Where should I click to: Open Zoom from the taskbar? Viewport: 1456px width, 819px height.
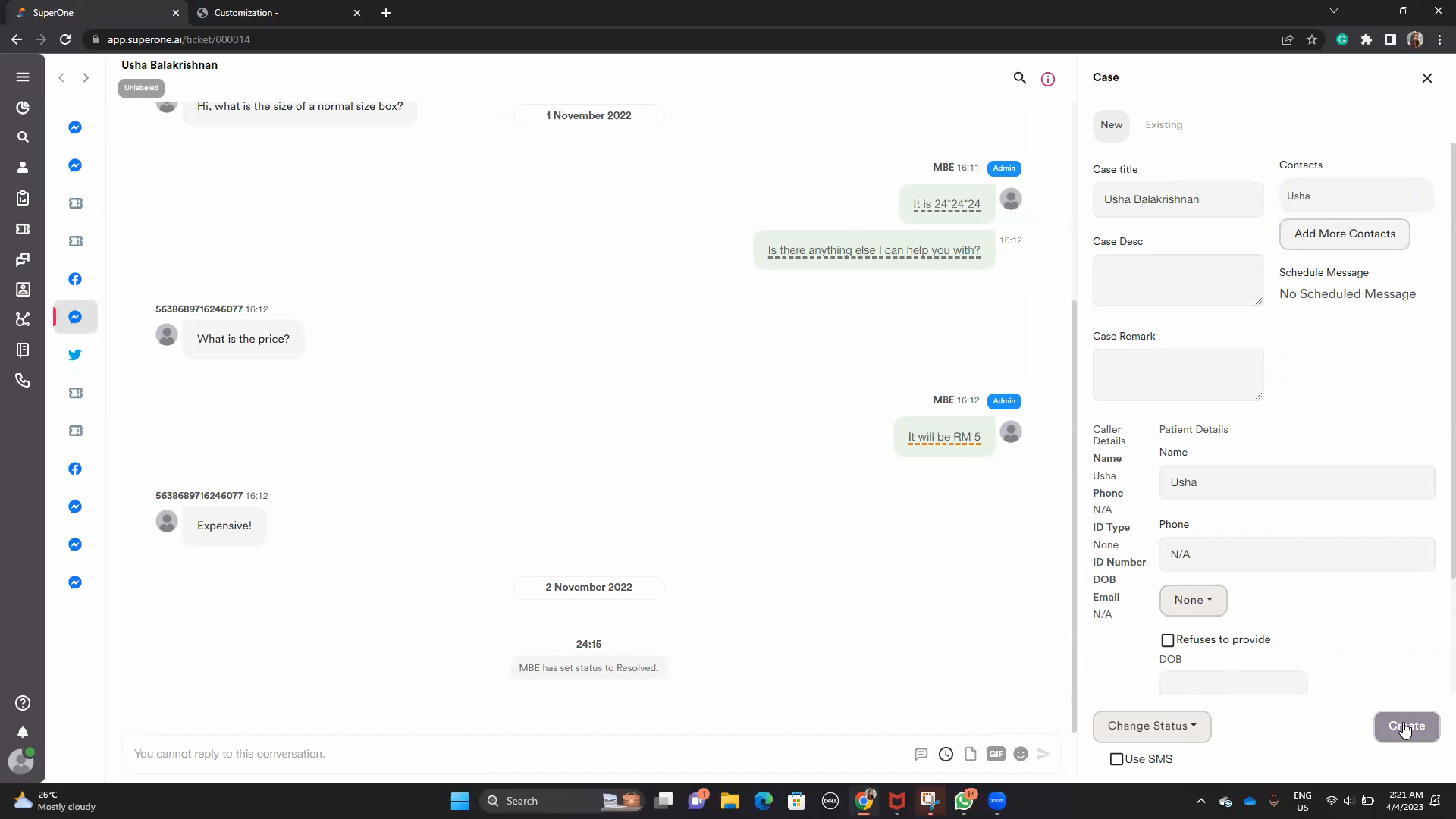[x=997, y=801]
